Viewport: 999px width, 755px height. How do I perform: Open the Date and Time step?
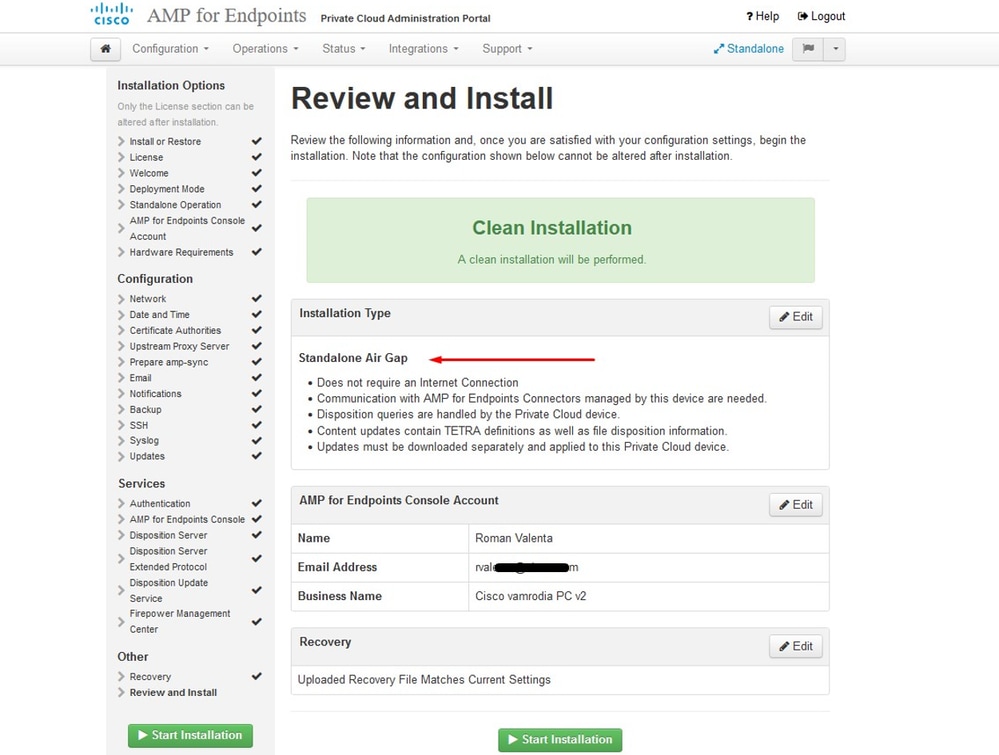[x=159, y=315]
